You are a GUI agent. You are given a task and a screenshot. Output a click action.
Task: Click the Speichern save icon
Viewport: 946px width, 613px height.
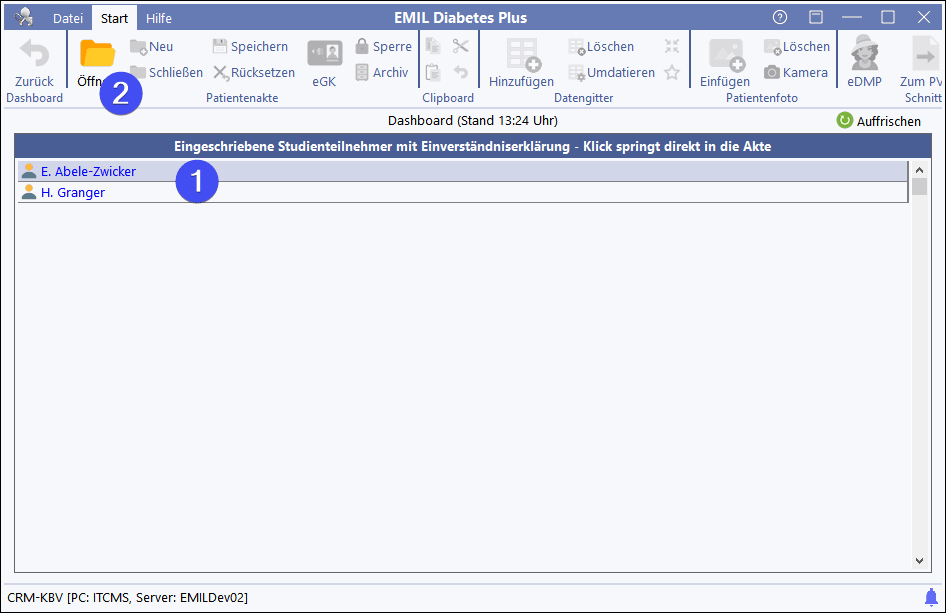(x=220, y=47)
